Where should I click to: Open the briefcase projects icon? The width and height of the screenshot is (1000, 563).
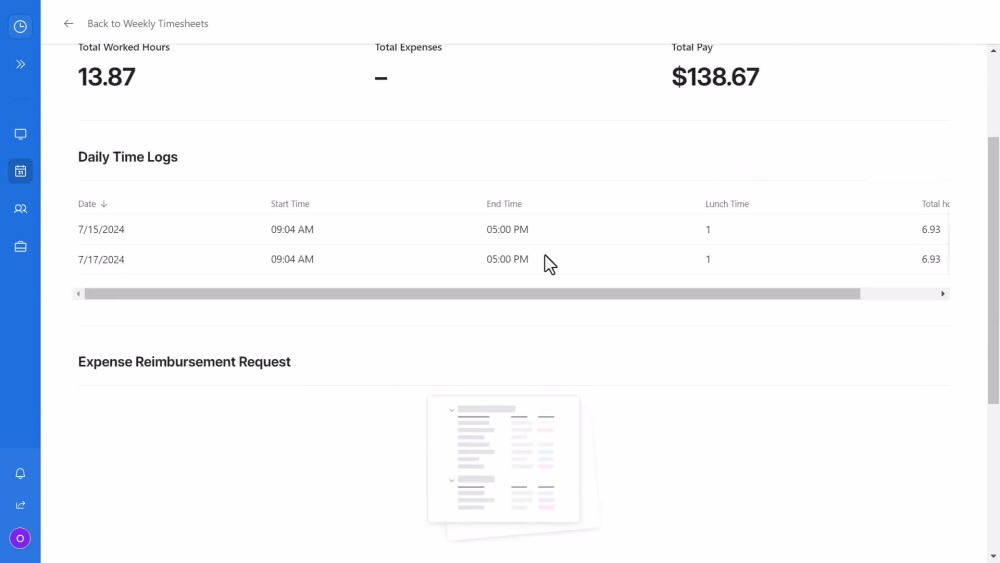pyautogui.click(x=20, y=247)
